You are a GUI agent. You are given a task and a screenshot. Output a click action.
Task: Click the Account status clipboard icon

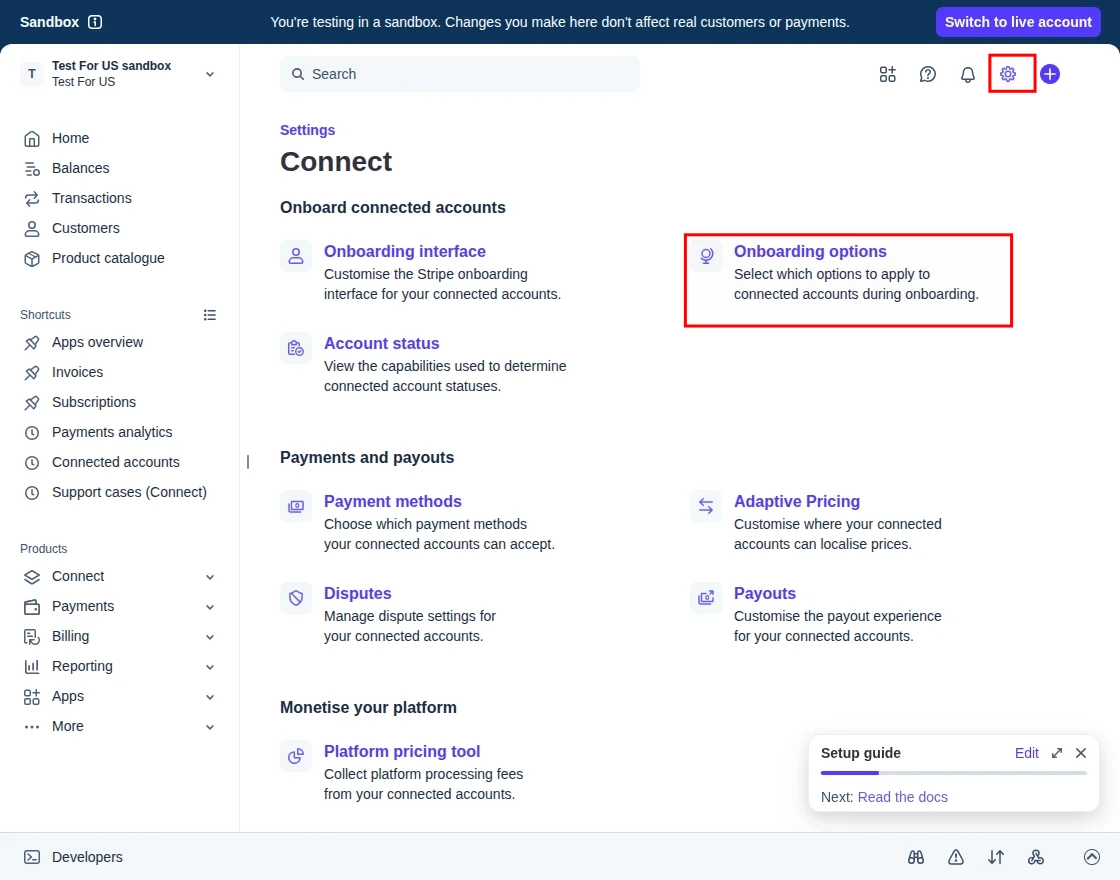tap(296, 348)
